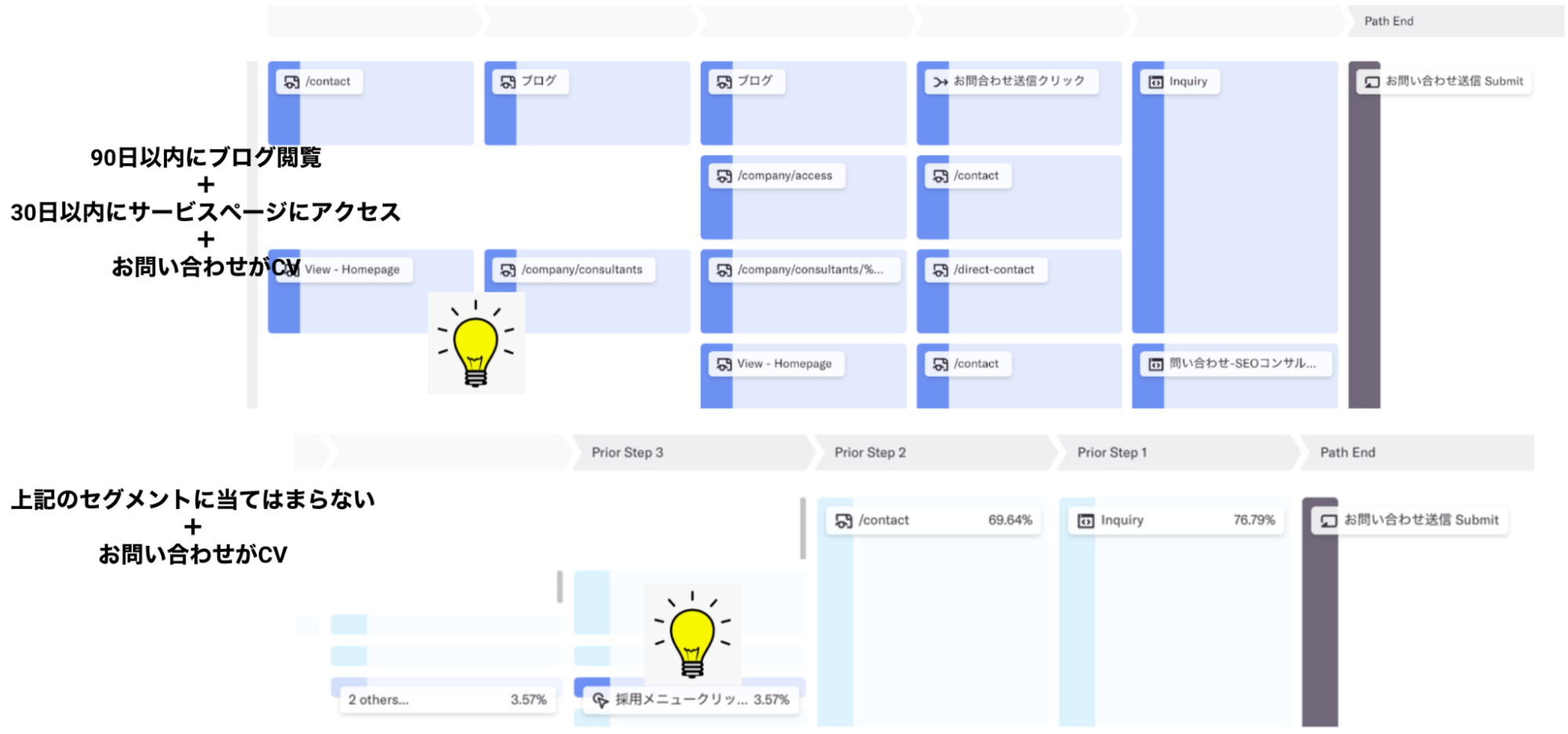
Task: Select the Prior Step 2 header
Action: [x=870, y=452]
